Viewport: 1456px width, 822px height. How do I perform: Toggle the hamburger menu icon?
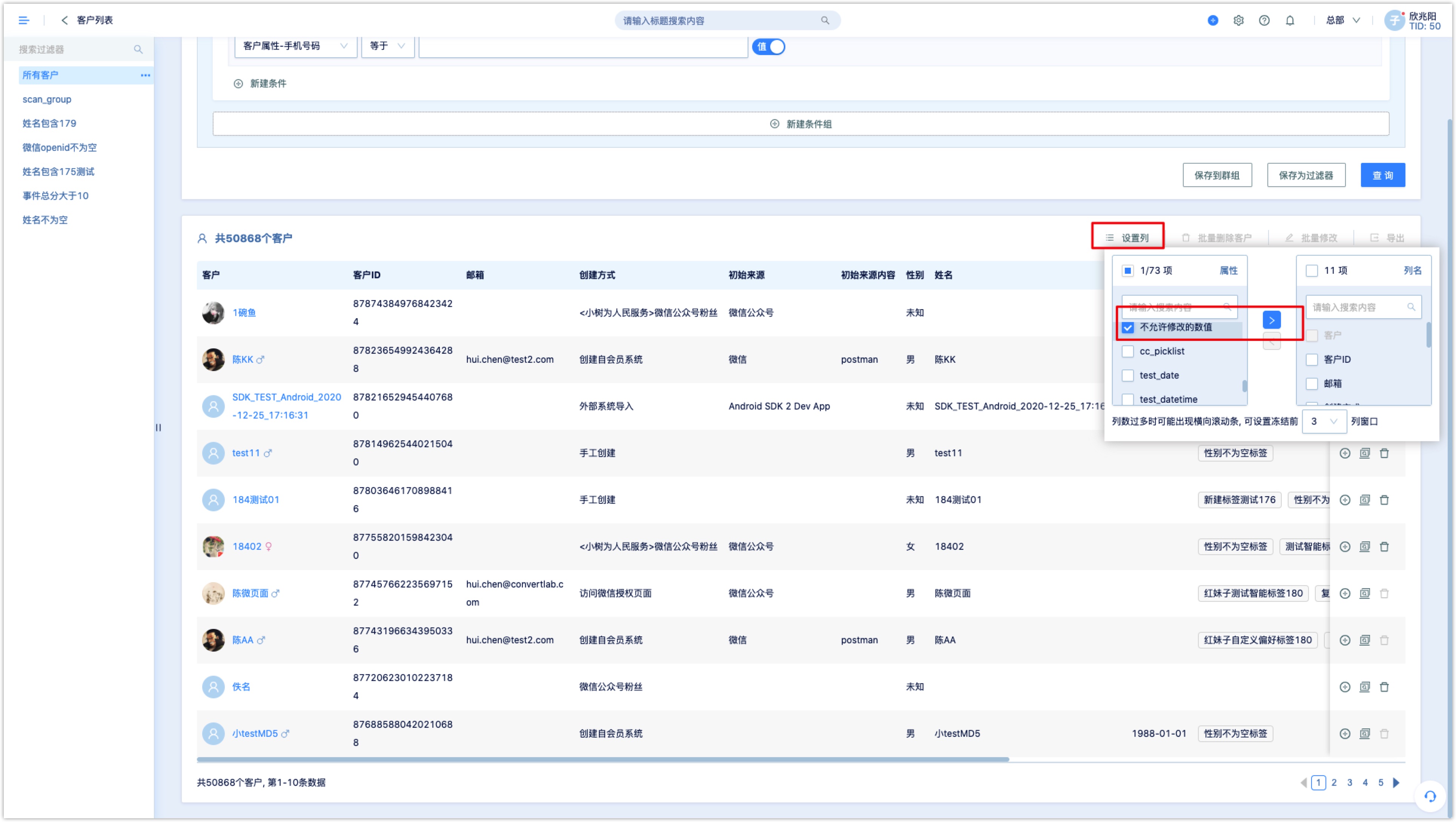[x=23, y=20]
